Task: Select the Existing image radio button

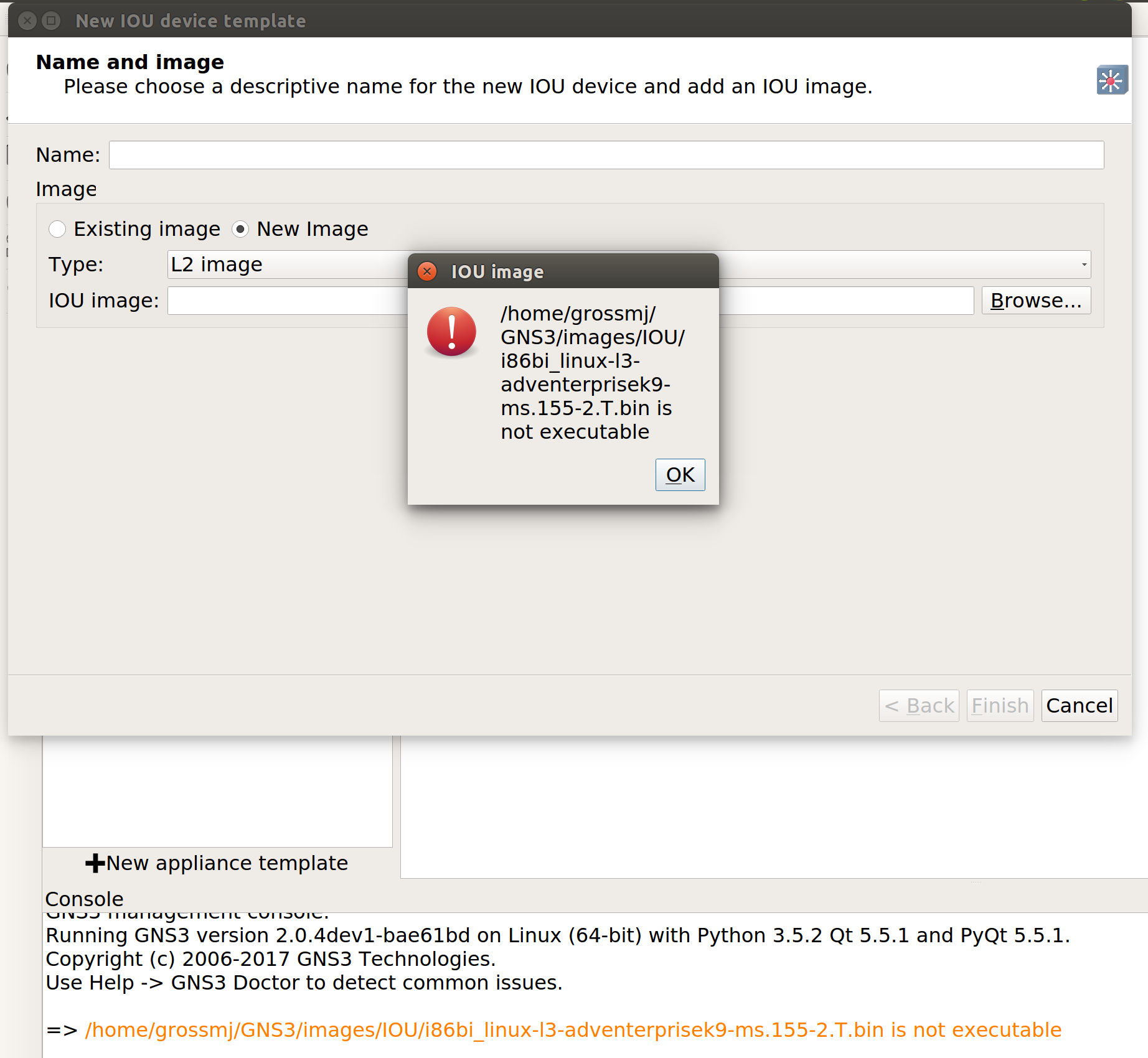Action: tap(57, 229)
